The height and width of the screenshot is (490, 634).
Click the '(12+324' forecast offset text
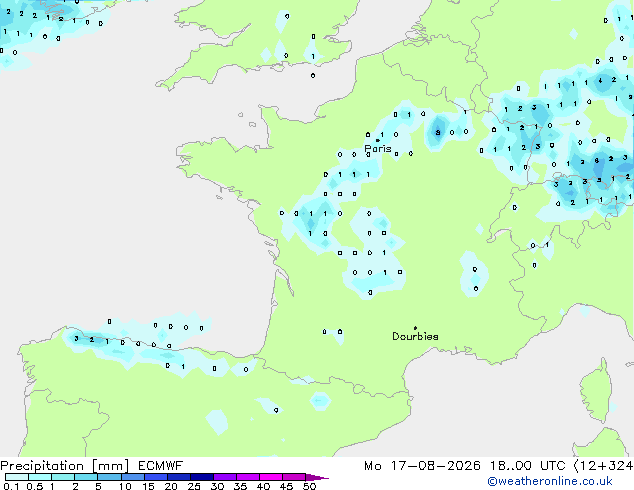click(x=604, y=466)
